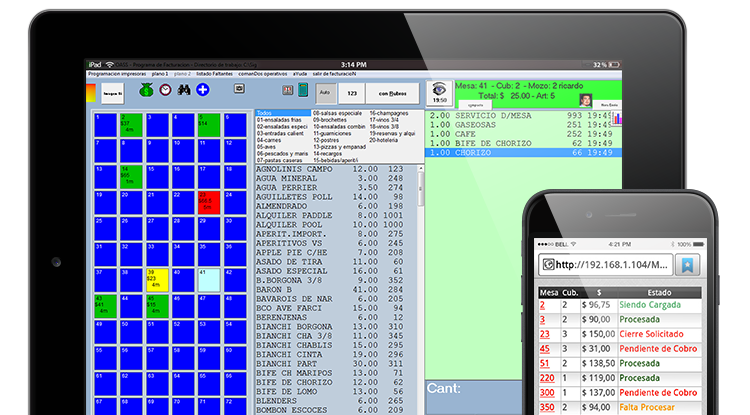Select the red table on floor plan
The image size is (750, 415).
pyautogui.click(x=208, y=202)
